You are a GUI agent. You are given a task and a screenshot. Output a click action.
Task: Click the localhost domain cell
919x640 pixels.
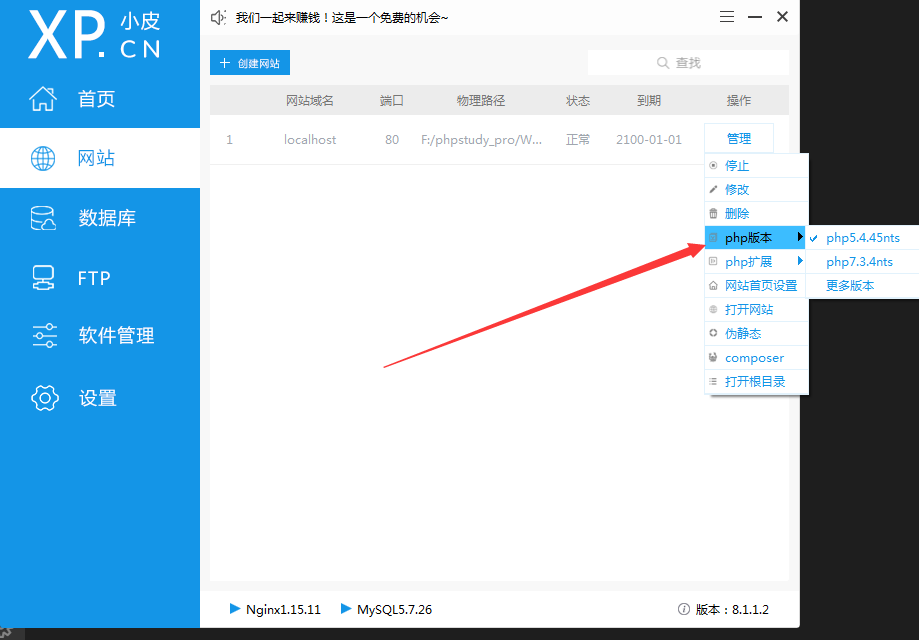(310, 139)
